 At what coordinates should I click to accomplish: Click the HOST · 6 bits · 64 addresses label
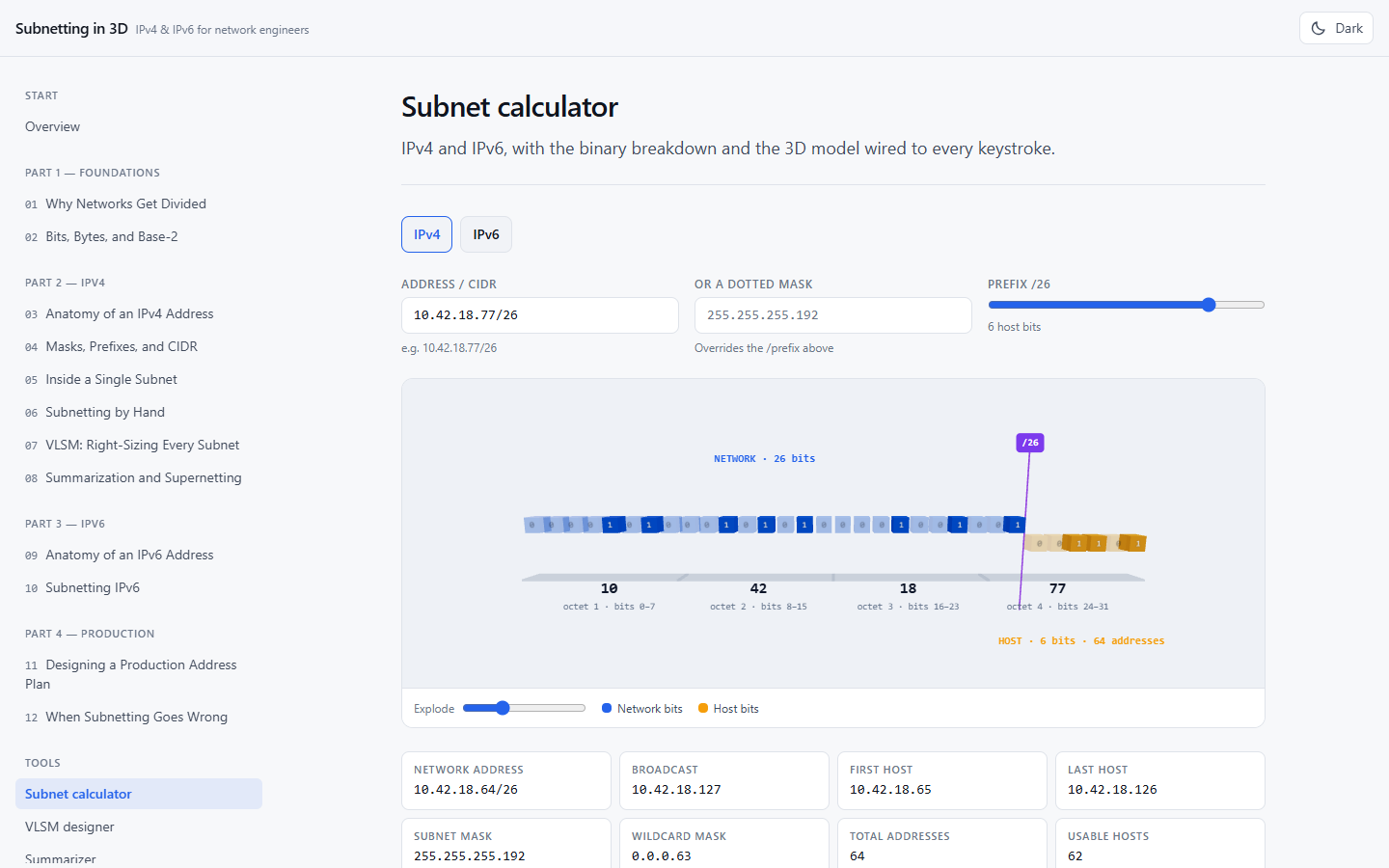(1081, 640)
